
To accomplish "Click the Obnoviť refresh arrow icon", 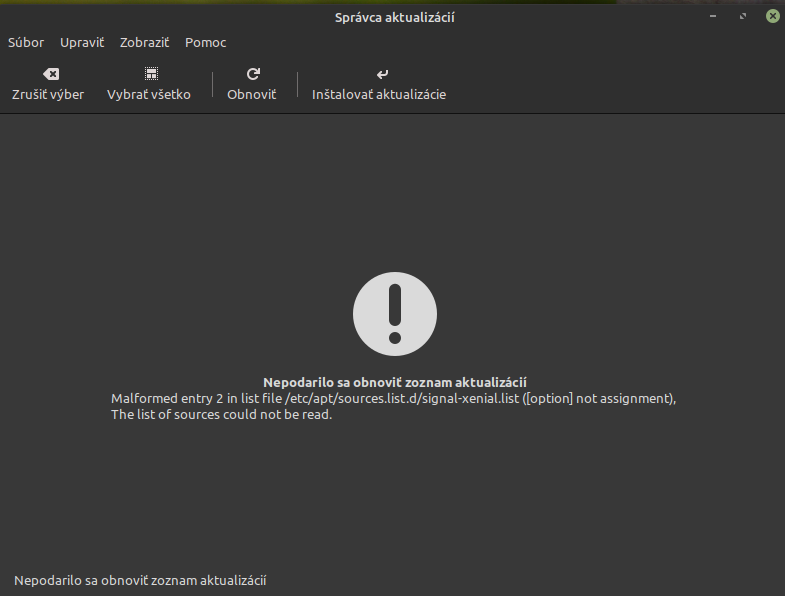I will pyautogui.click(x=253, y=74).
